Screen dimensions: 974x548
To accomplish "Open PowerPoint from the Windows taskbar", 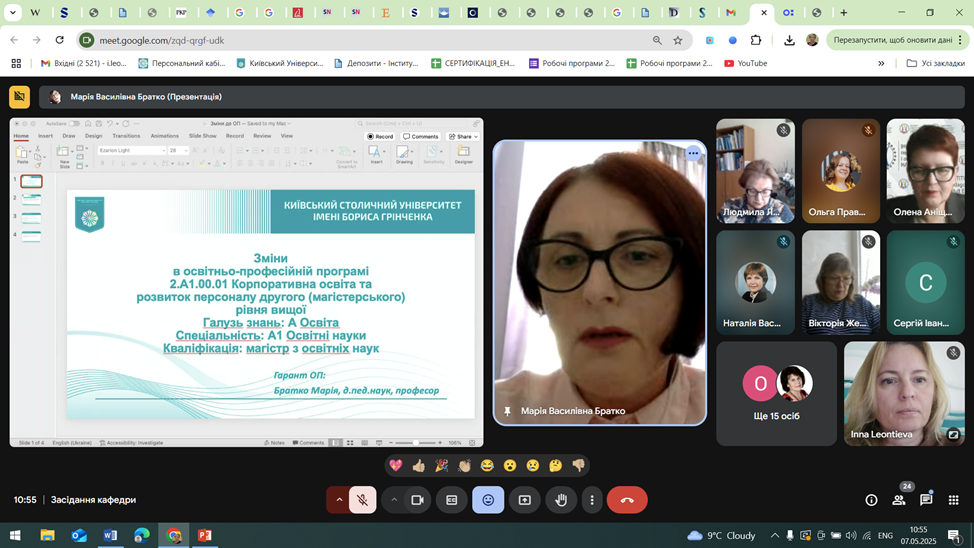I will click(205, 535).
